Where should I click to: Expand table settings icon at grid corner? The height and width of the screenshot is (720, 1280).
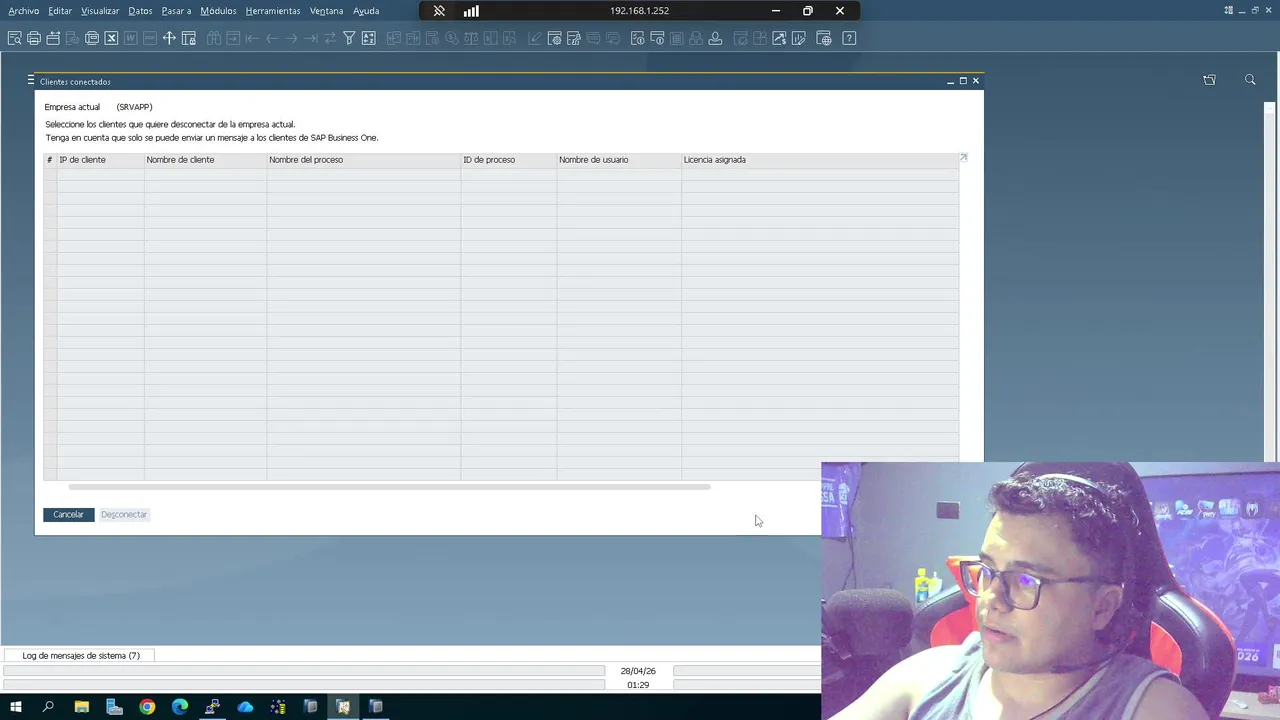[963, 157]
